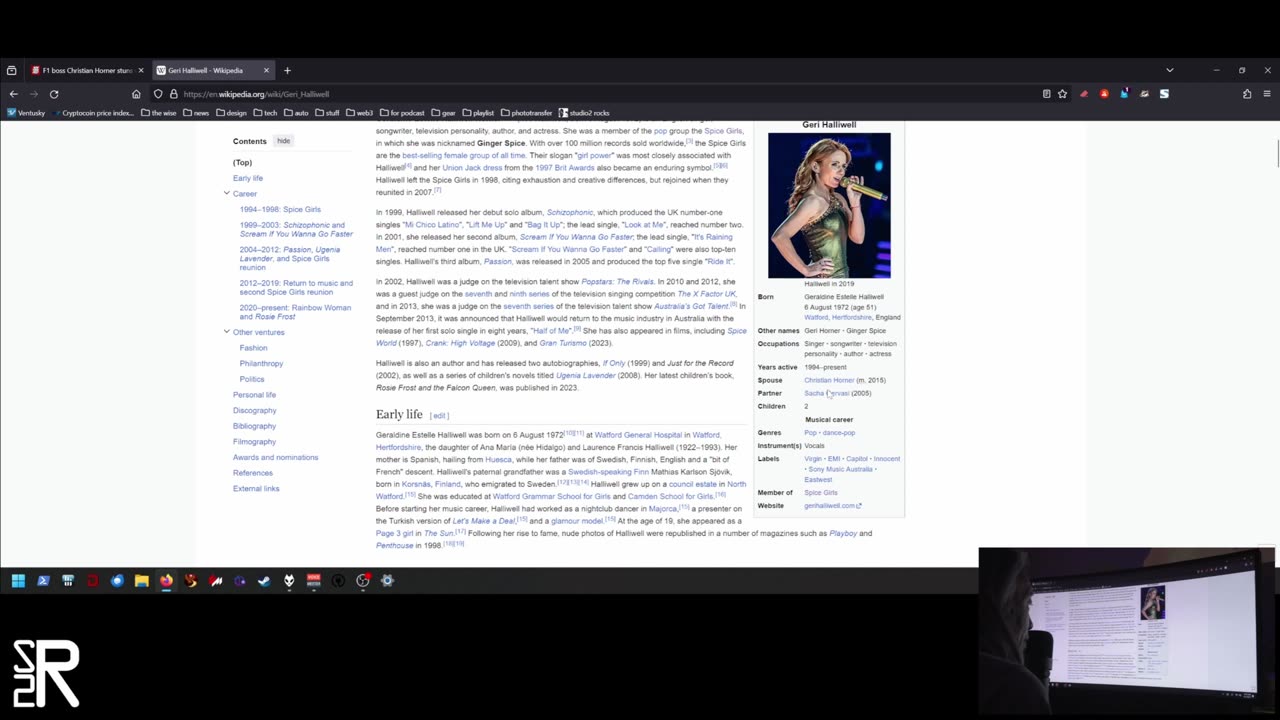
Task: Open the blue extension with badge
Action: click(x=1124, y=94)
